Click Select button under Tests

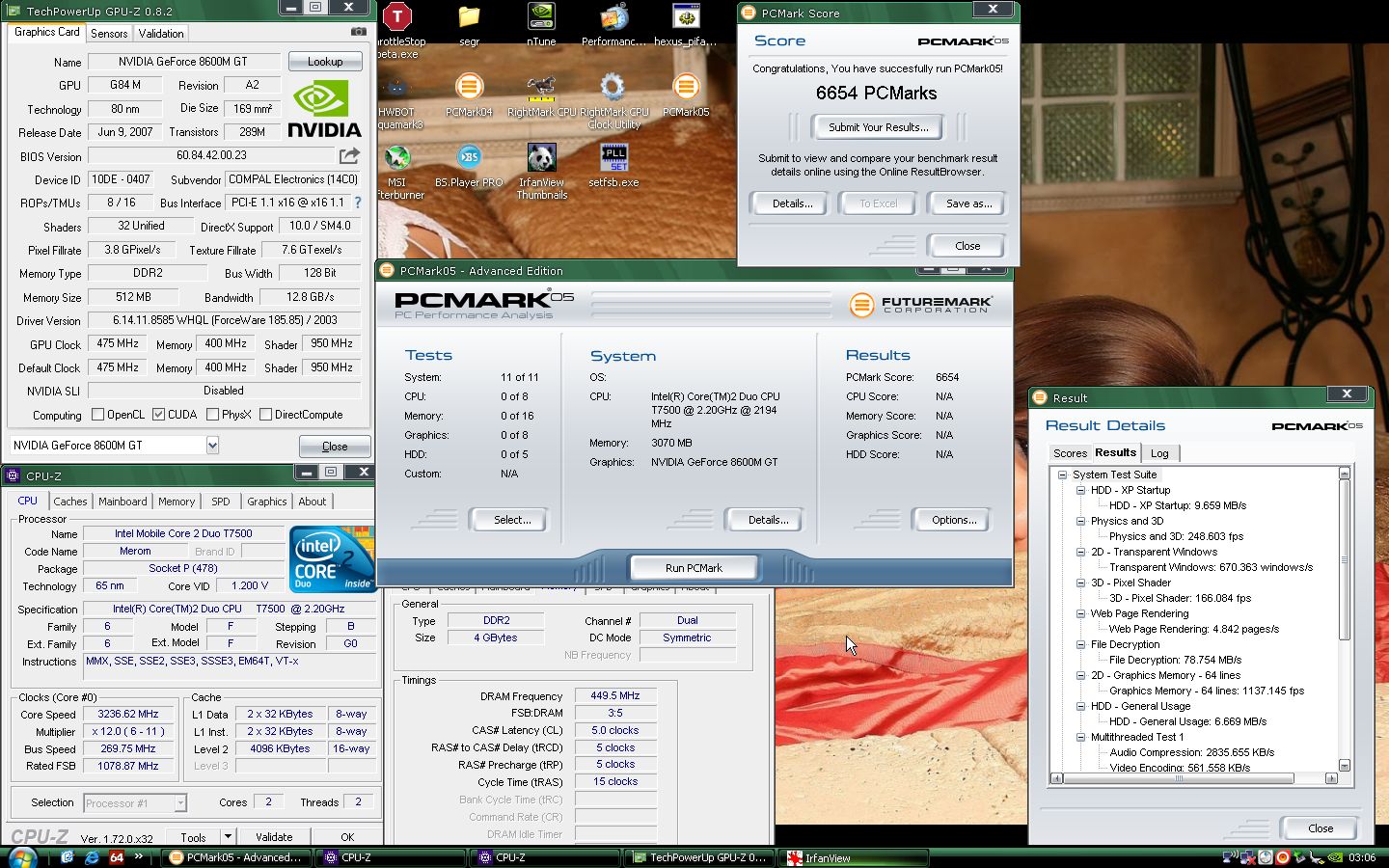tap(512, 520)
